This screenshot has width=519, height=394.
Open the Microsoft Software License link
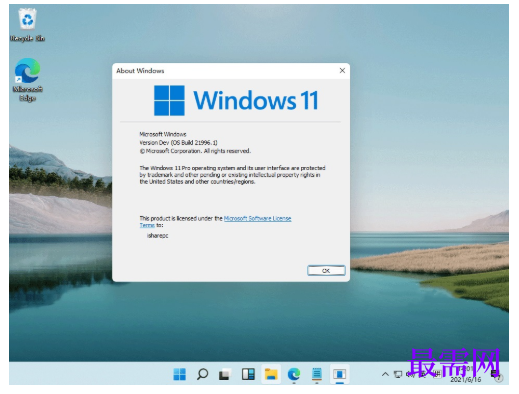(257, 218)
